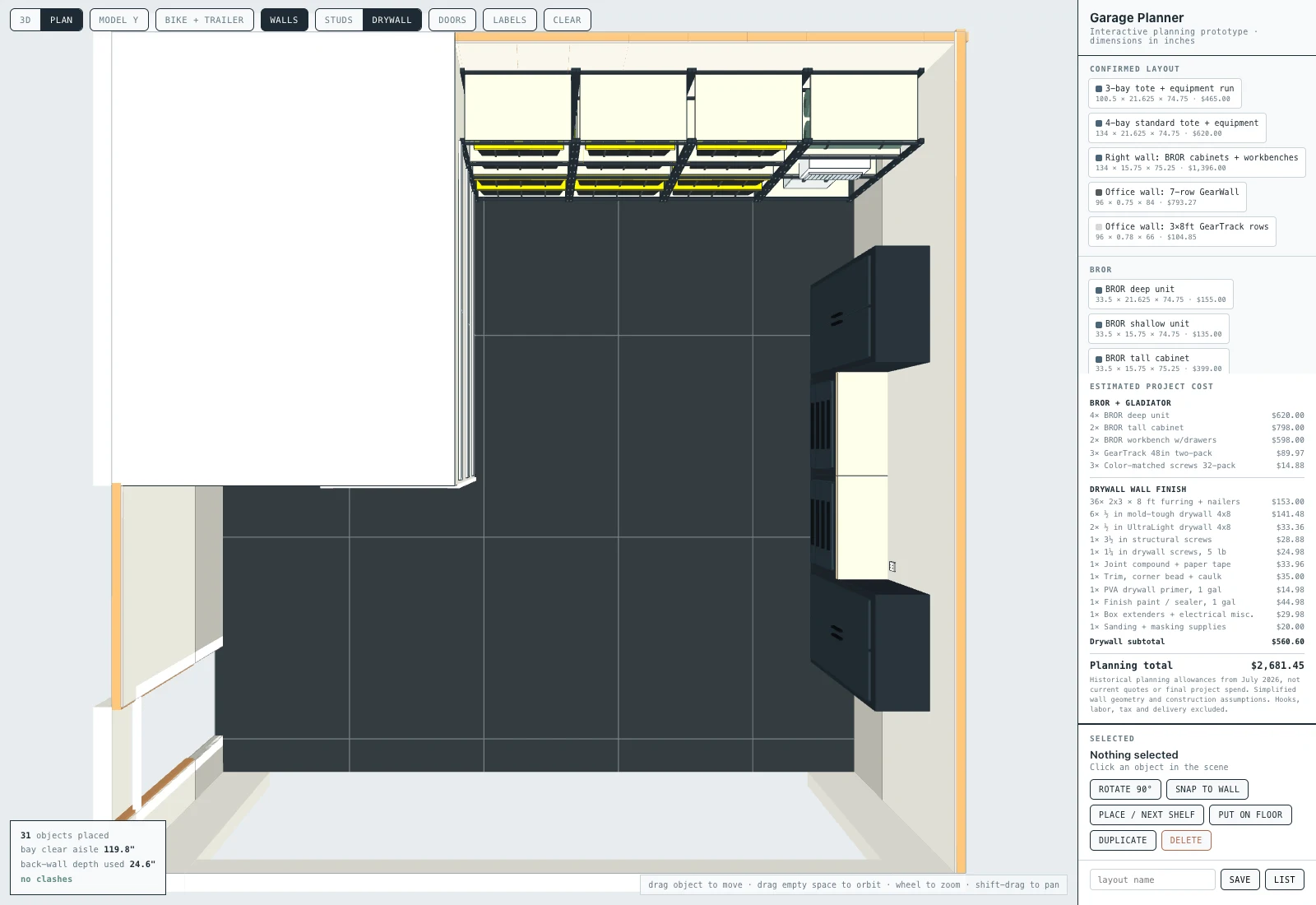
Task: Add a BROR shallow unit
Action: [1159, 328]
